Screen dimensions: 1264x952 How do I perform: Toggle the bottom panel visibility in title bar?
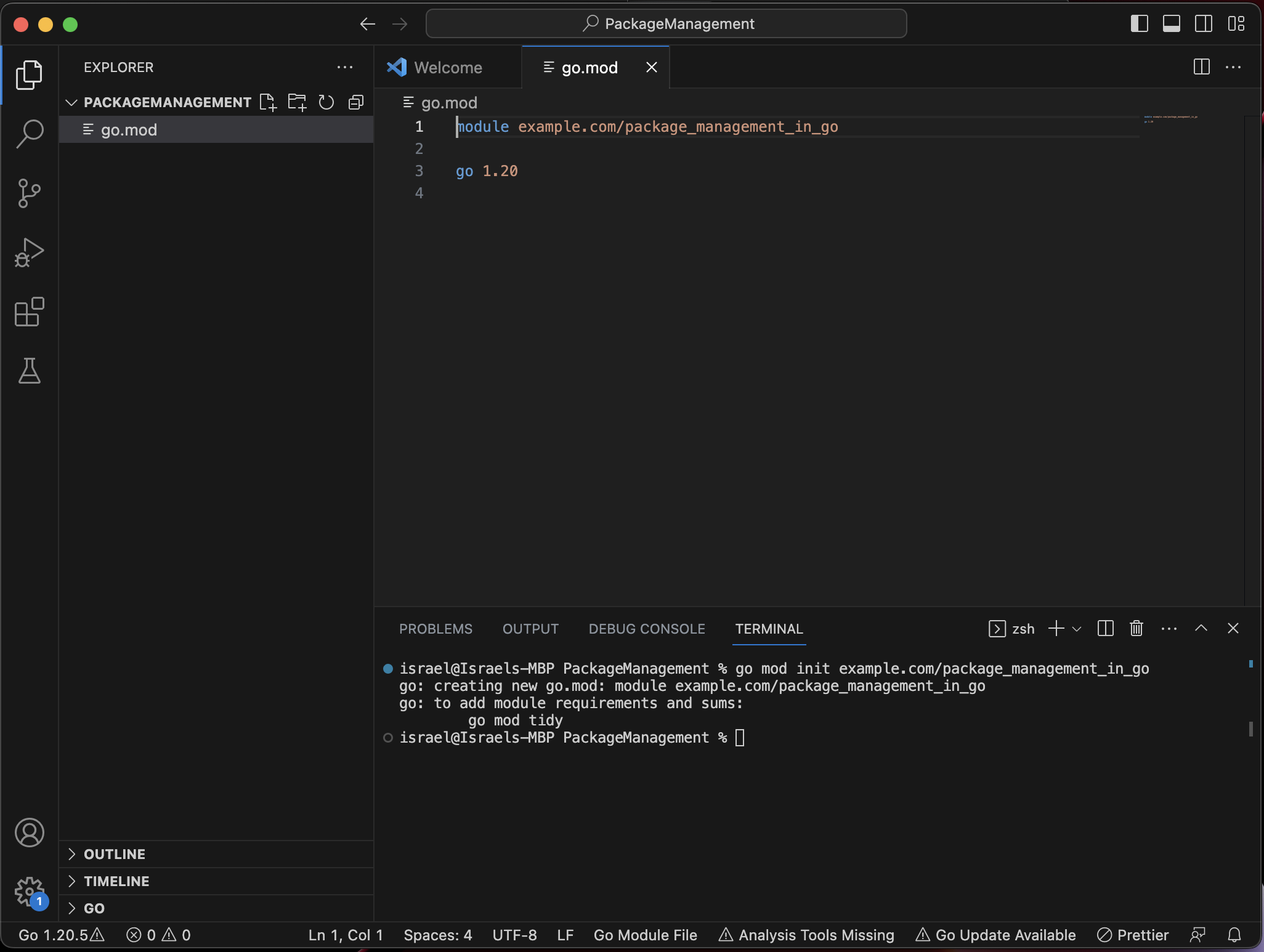point(1172,24)
